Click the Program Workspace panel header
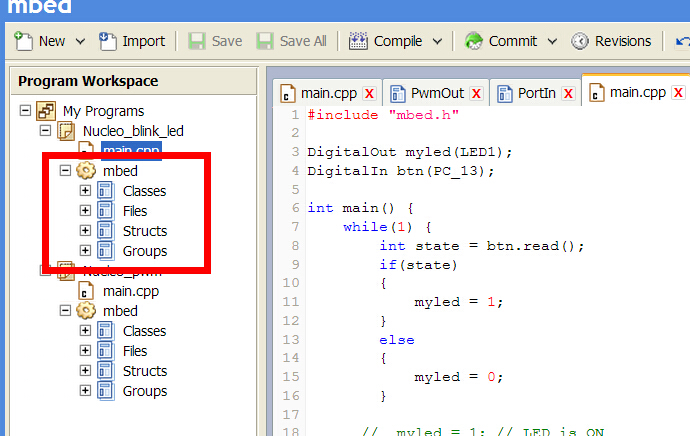Screen dimensions: 690x436 click(x=134, y=81)
